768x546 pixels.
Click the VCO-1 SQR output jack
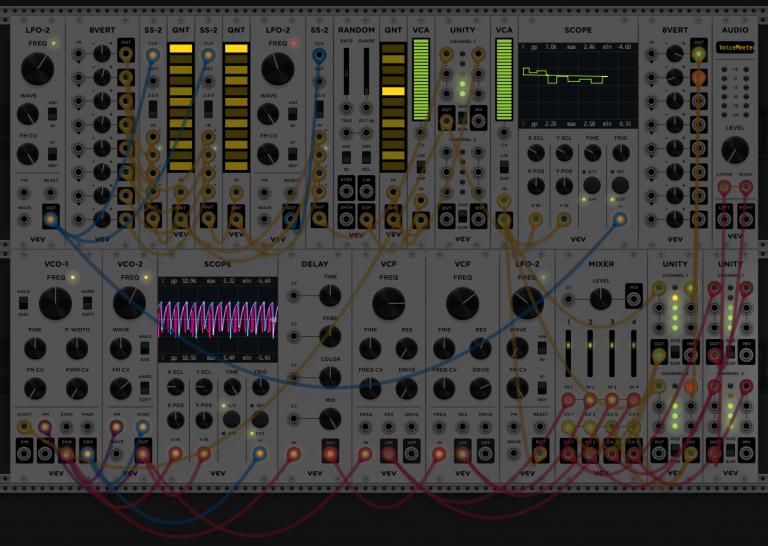[x=88, y=454]
